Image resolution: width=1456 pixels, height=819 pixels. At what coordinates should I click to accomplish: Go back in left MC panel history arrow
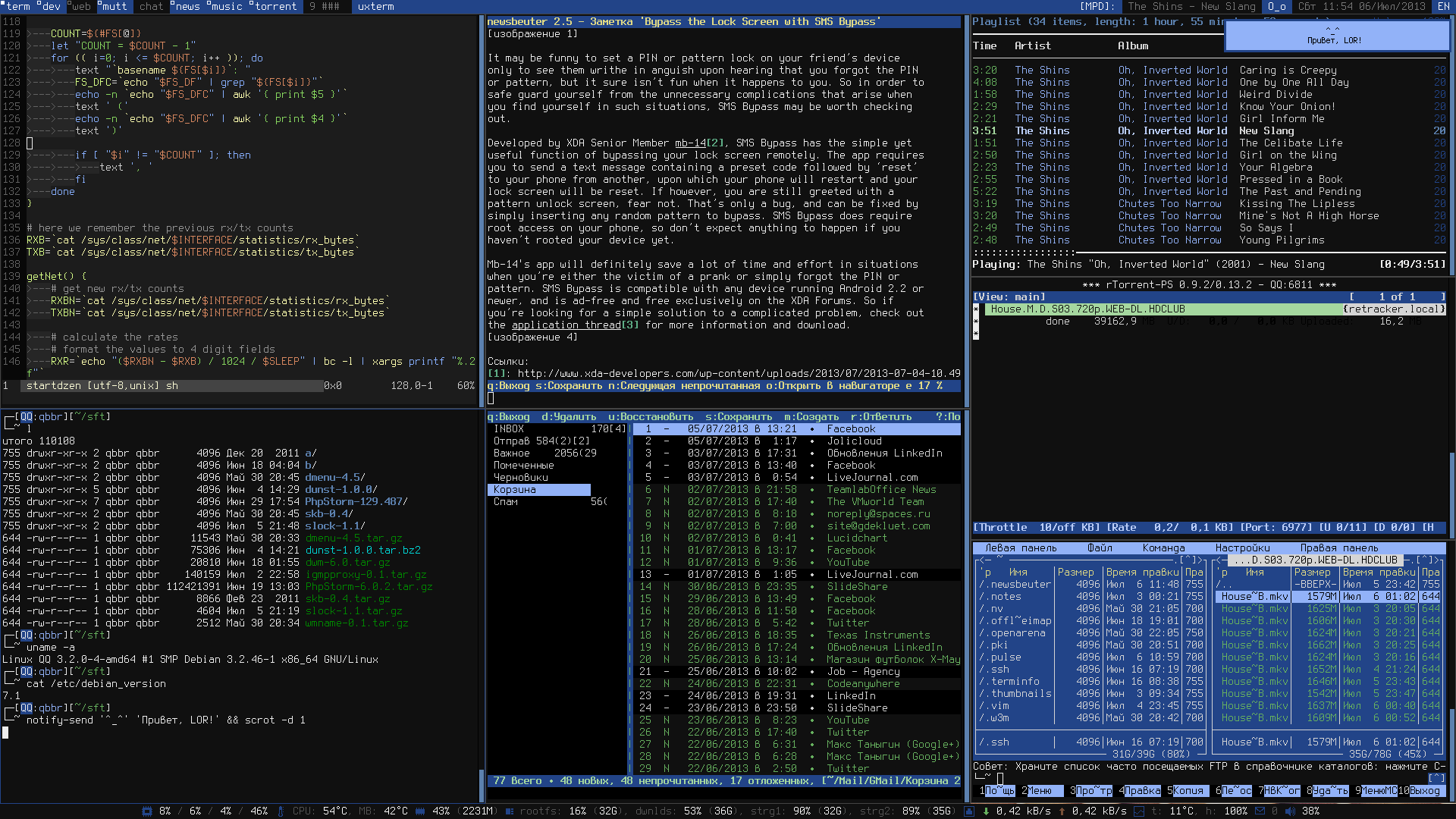click(982, 560)
